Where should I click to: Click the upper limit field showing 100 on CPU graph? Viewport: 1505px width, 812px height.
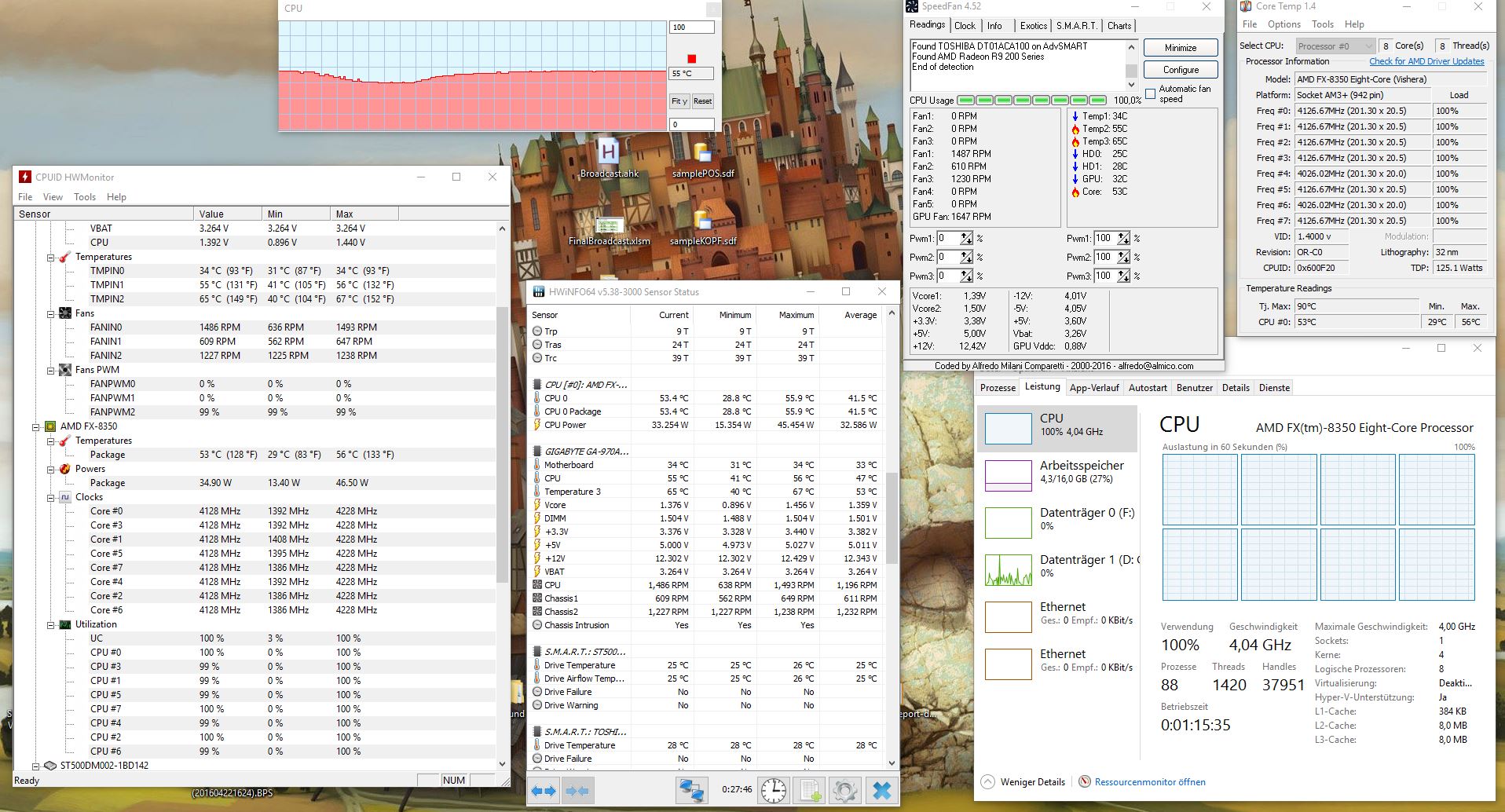(x=691, y=27)
